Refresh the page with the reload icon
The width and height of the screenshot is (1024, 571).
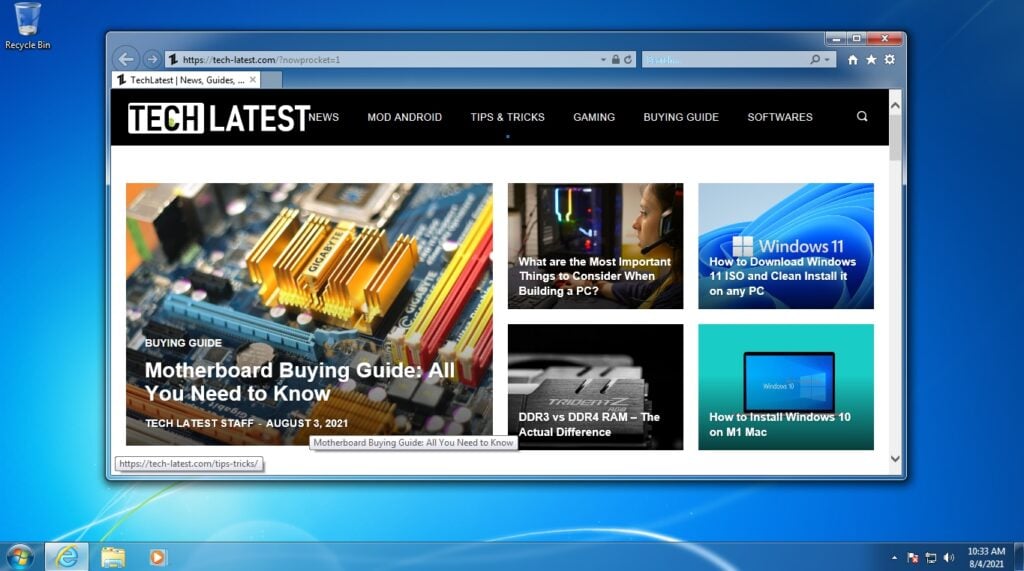point(628,59)
